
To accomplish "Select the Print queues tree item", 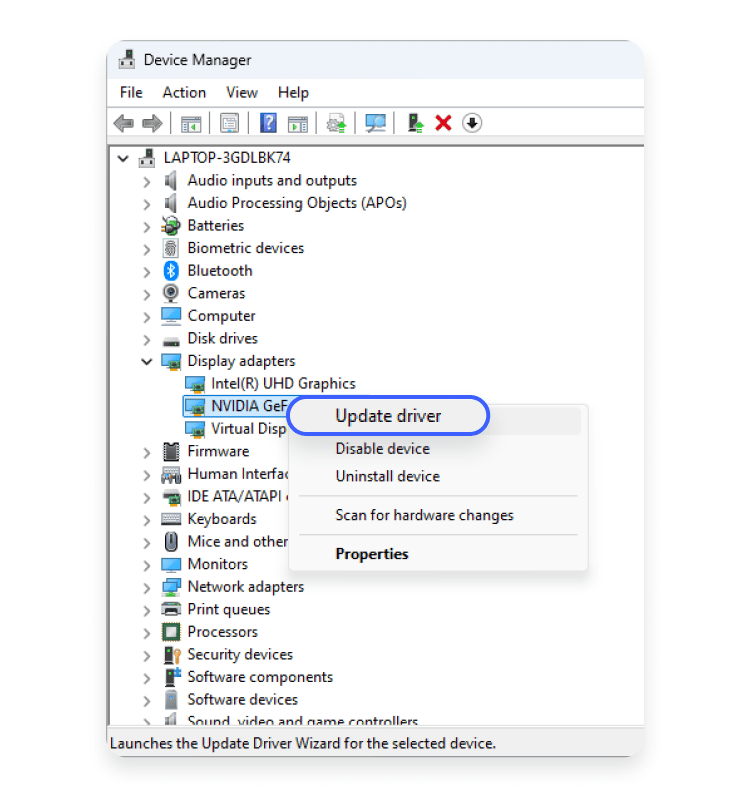I will (x=228, y=609).
